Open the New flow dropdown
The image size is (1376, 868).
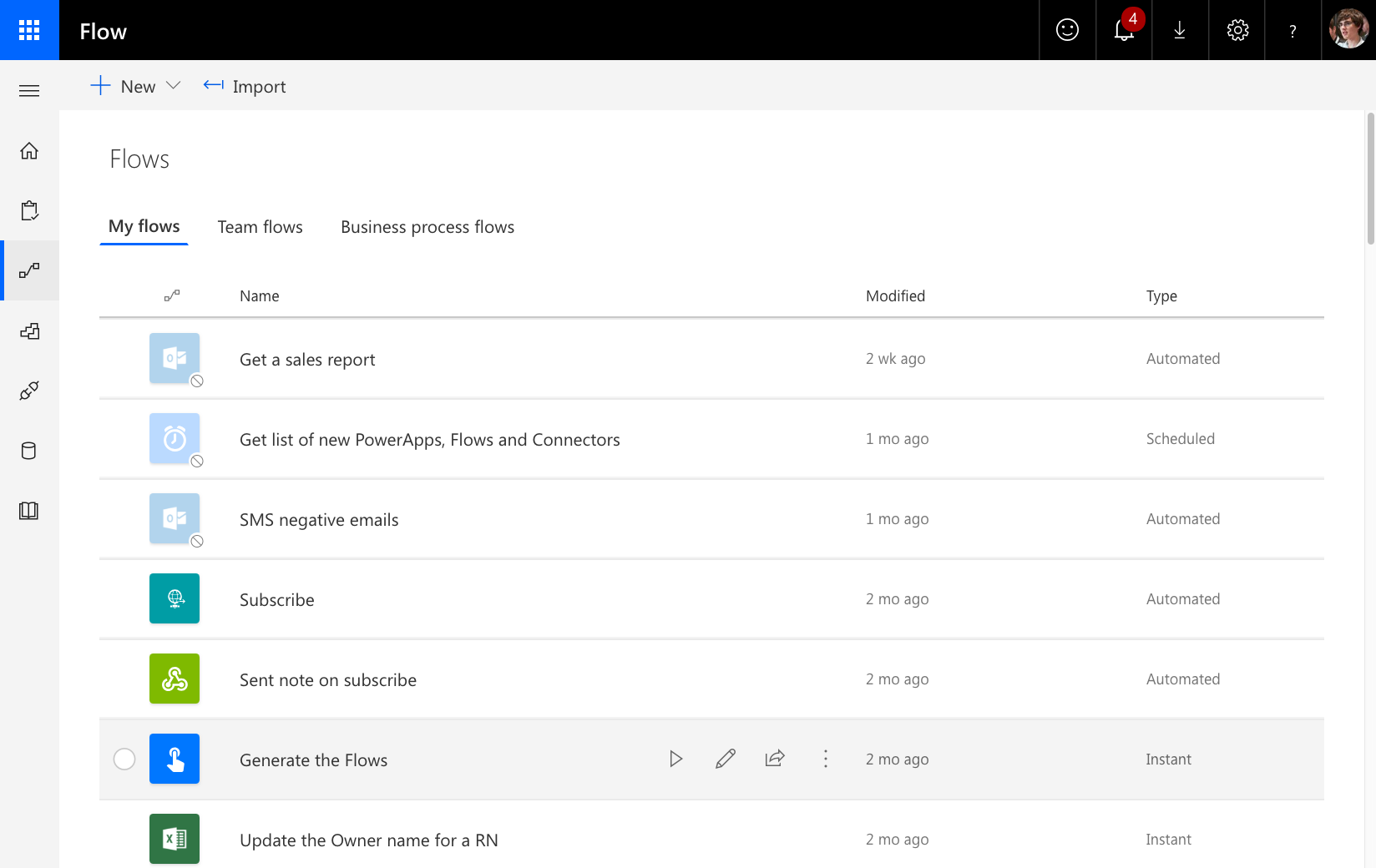click(134, 86)
